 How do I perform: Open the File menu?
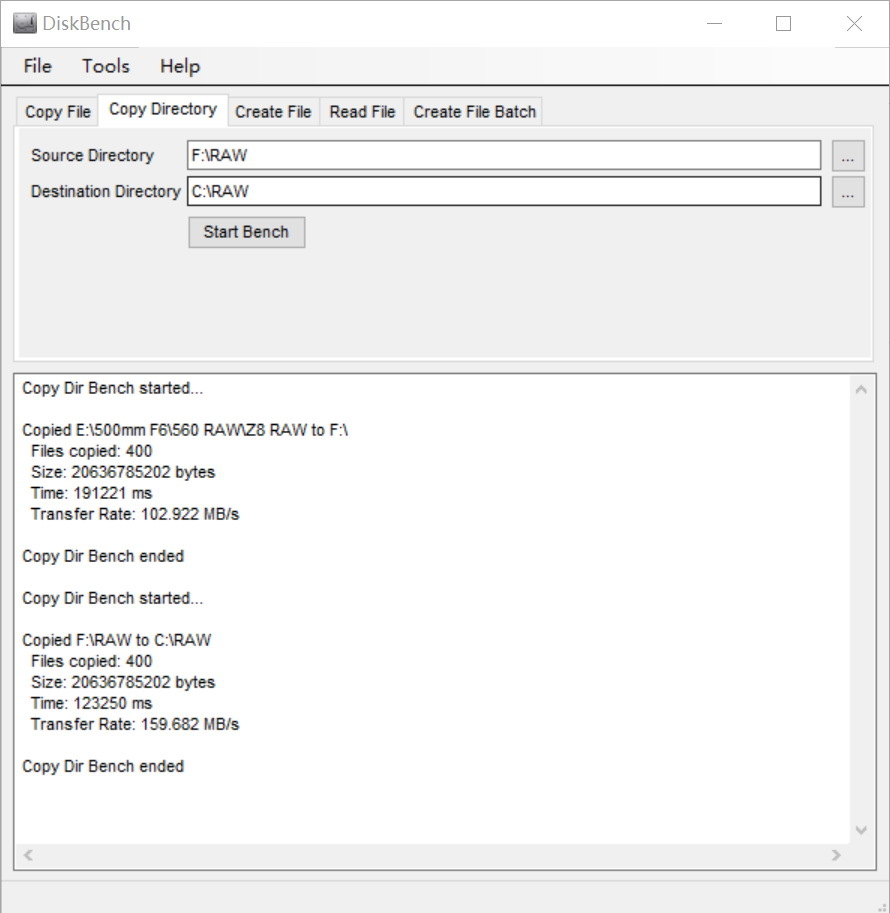click(37, 66)
